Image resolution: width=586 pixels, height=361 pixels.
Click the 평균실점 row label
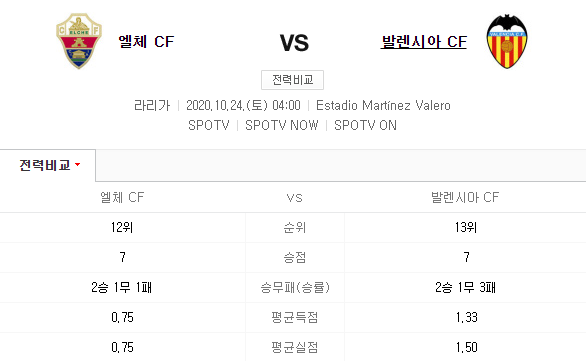[294, 347]
